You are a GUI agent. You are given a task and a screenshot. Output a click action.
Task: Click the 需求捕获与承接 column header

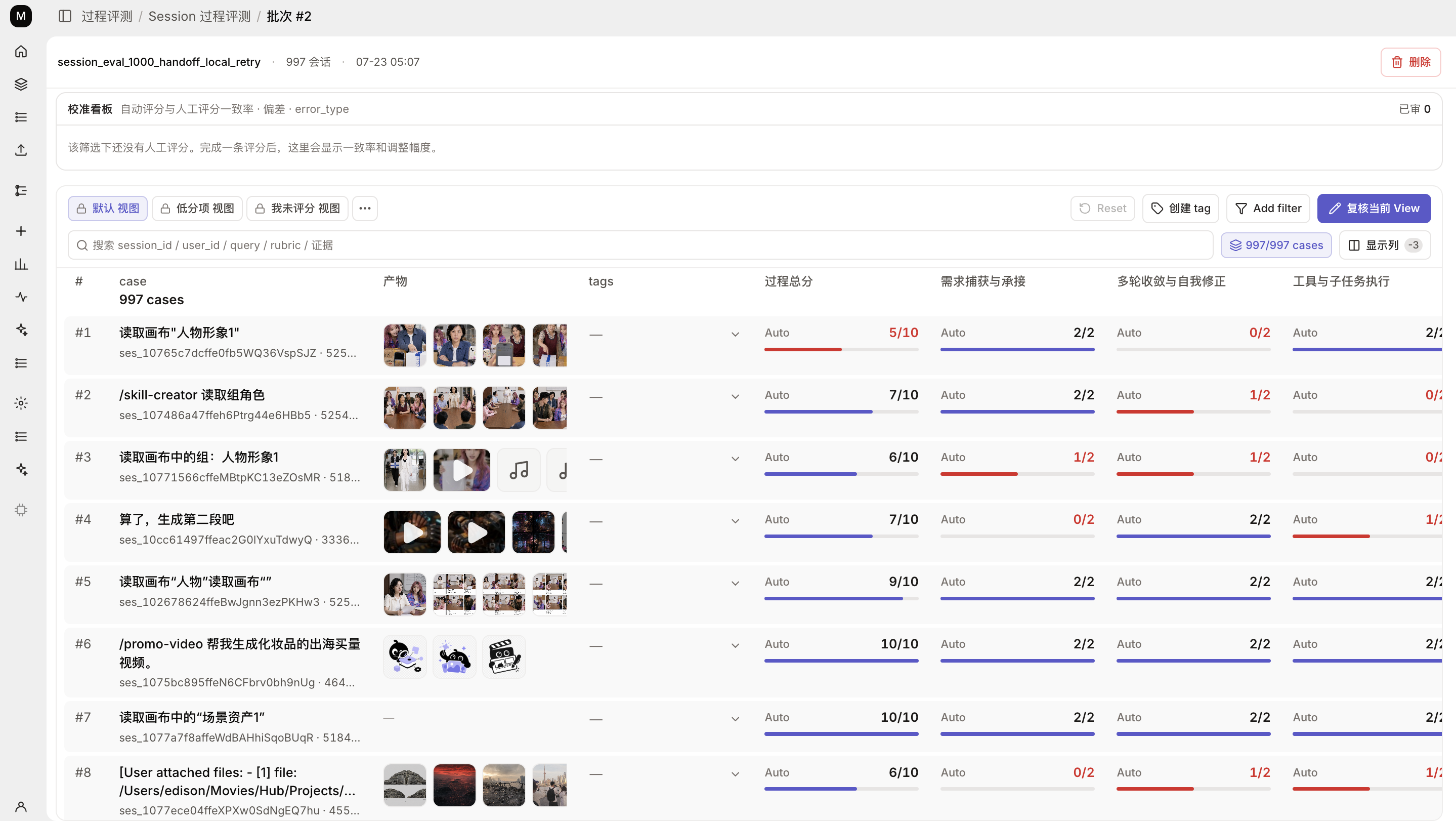point(983,281)
